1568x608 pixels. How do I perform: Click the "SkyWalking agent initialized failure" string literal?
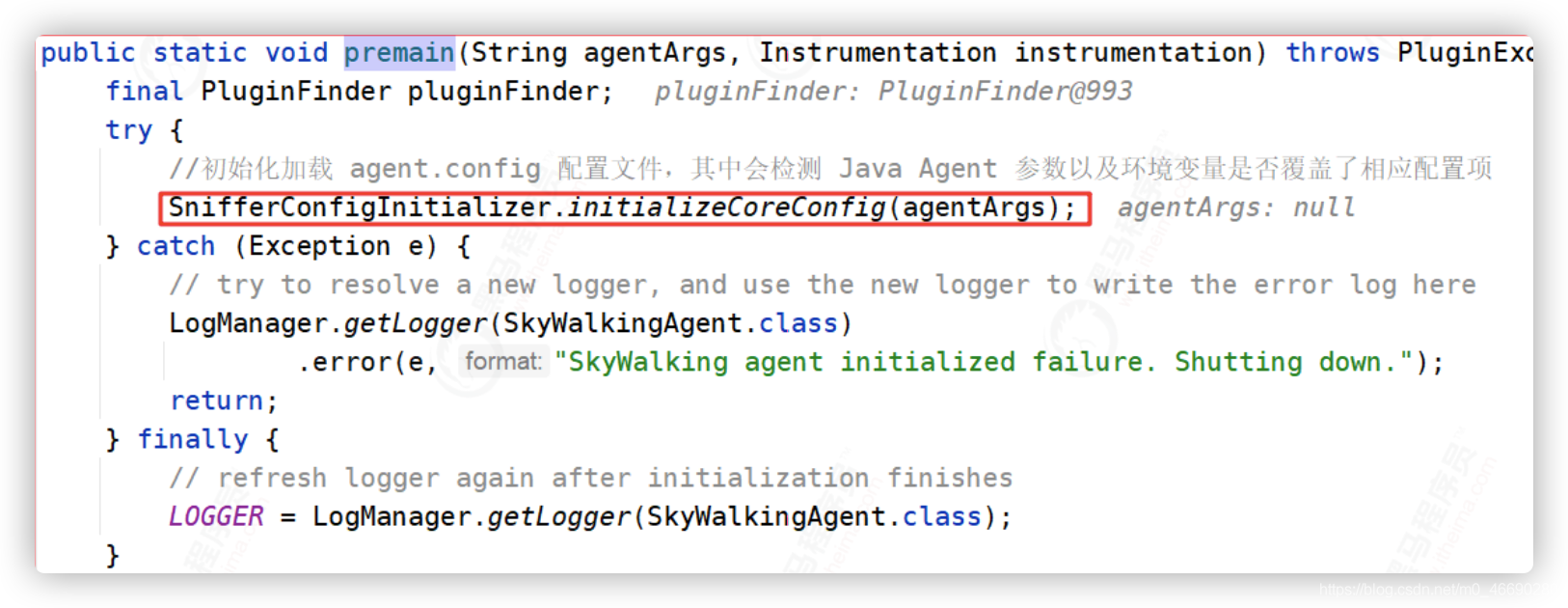(x=990, y=362)
